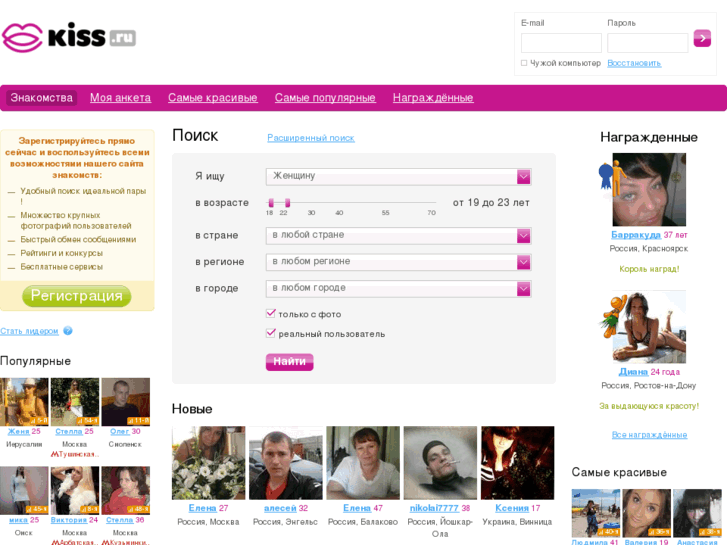Viewport: 727px width, 545px height.
Task: Open the Я ищу gender dropdown
Action: click(x=398, y=176)
